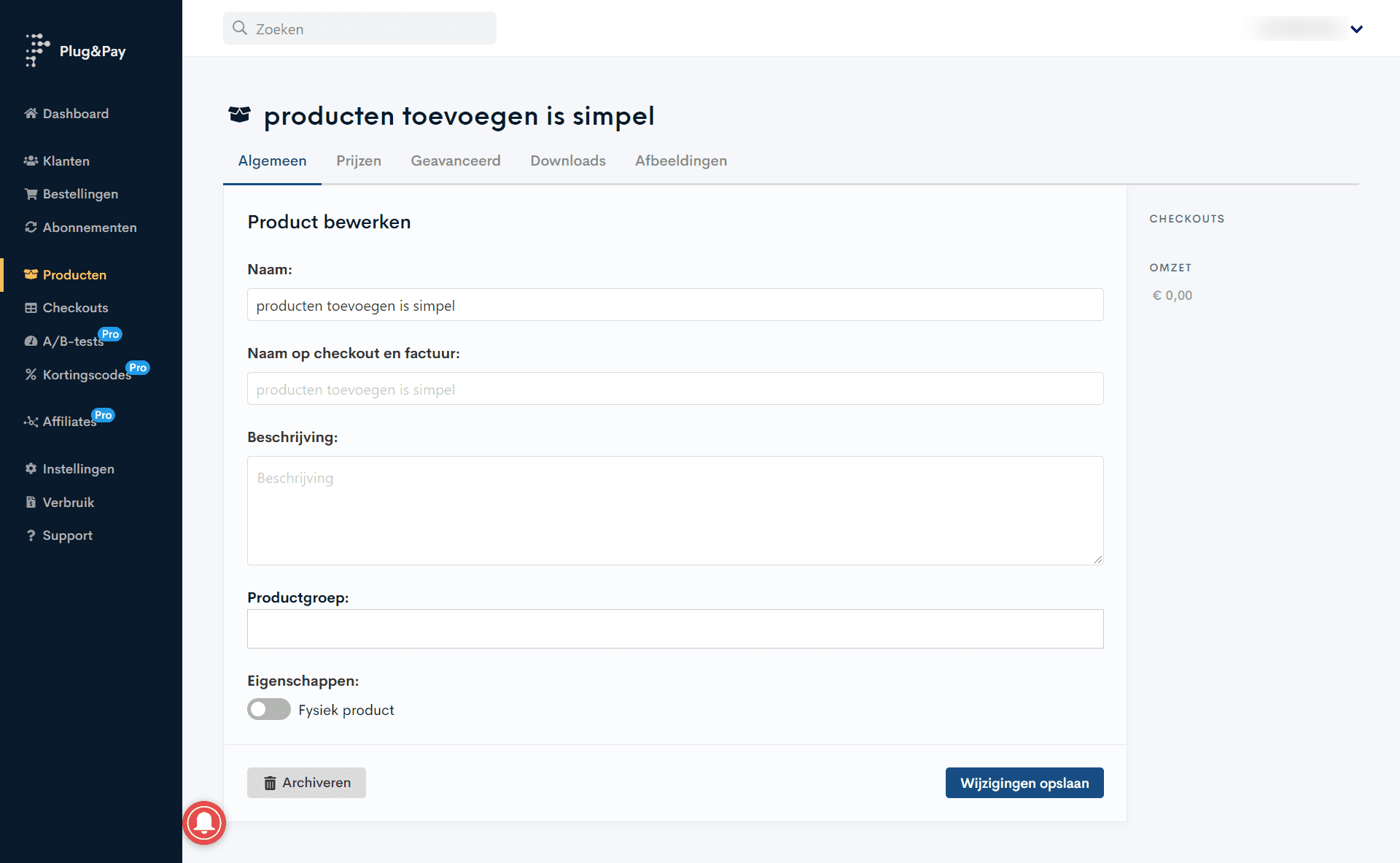Open the Productgroep selection field
1400x863 pixels.
pyautogui.click(x=674, y=629)
